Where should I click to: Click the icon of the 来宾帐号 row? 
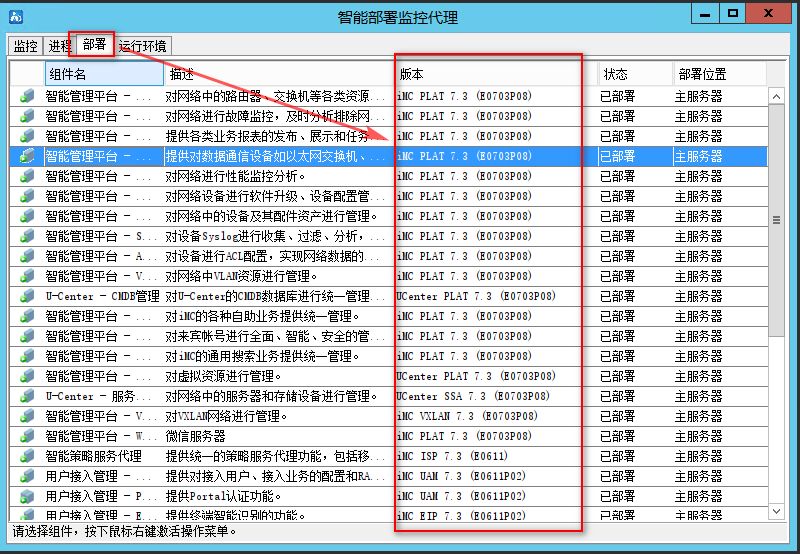[x=27, y=336]
